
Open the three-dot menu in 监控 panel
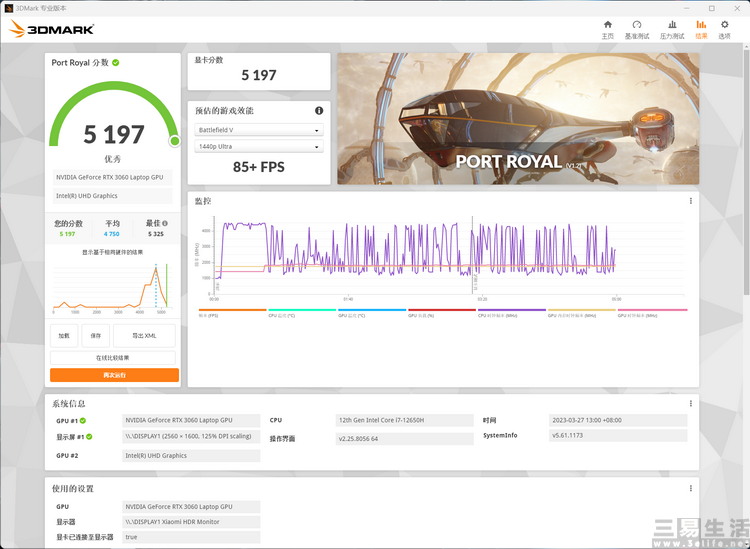[x=690, y=201]
